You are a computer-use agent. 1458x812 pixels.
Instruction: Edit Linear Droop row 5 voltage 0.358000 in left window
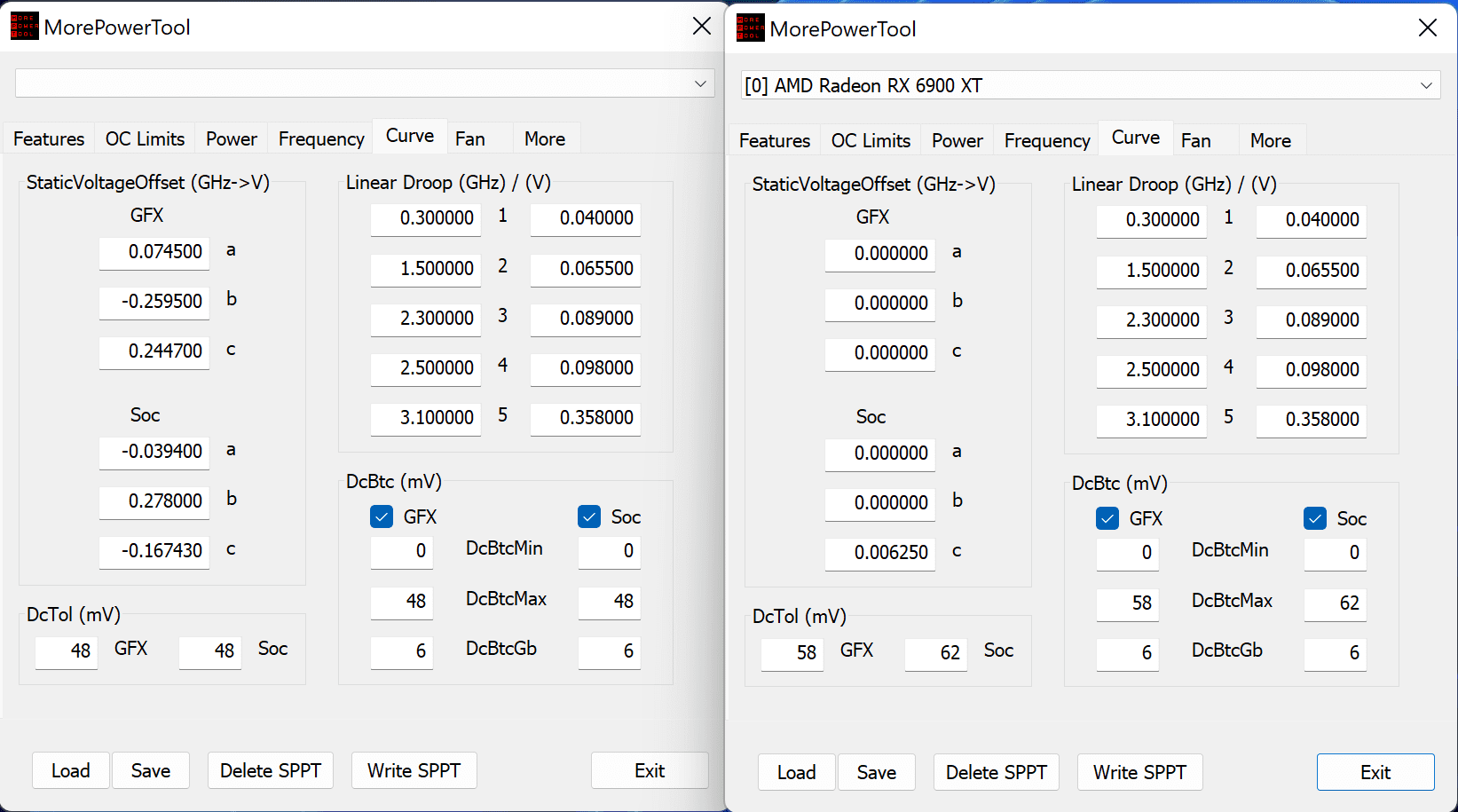click(x=586, y=418)
